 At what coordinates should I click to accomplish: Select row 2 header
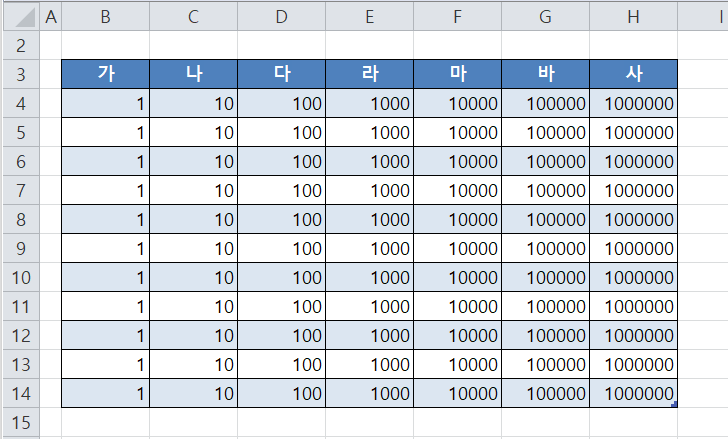(21, 45)
